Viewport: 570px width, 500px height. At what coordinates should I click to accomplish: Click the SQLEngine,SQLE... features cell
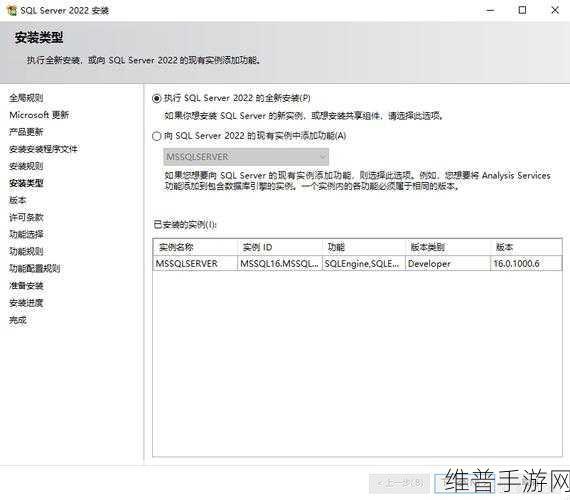coord(364,264)
